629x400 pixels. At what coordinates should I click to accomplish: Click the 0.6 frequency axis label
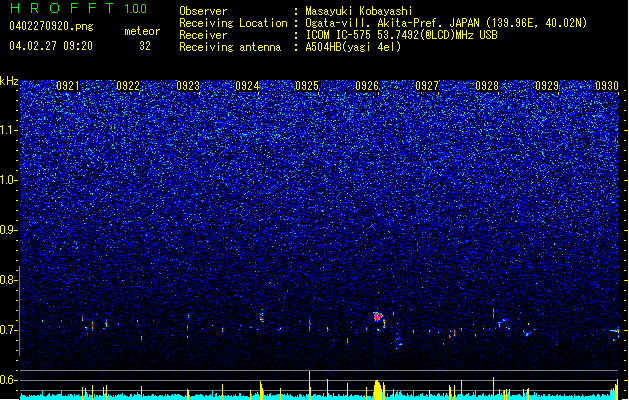click(9, 380)
